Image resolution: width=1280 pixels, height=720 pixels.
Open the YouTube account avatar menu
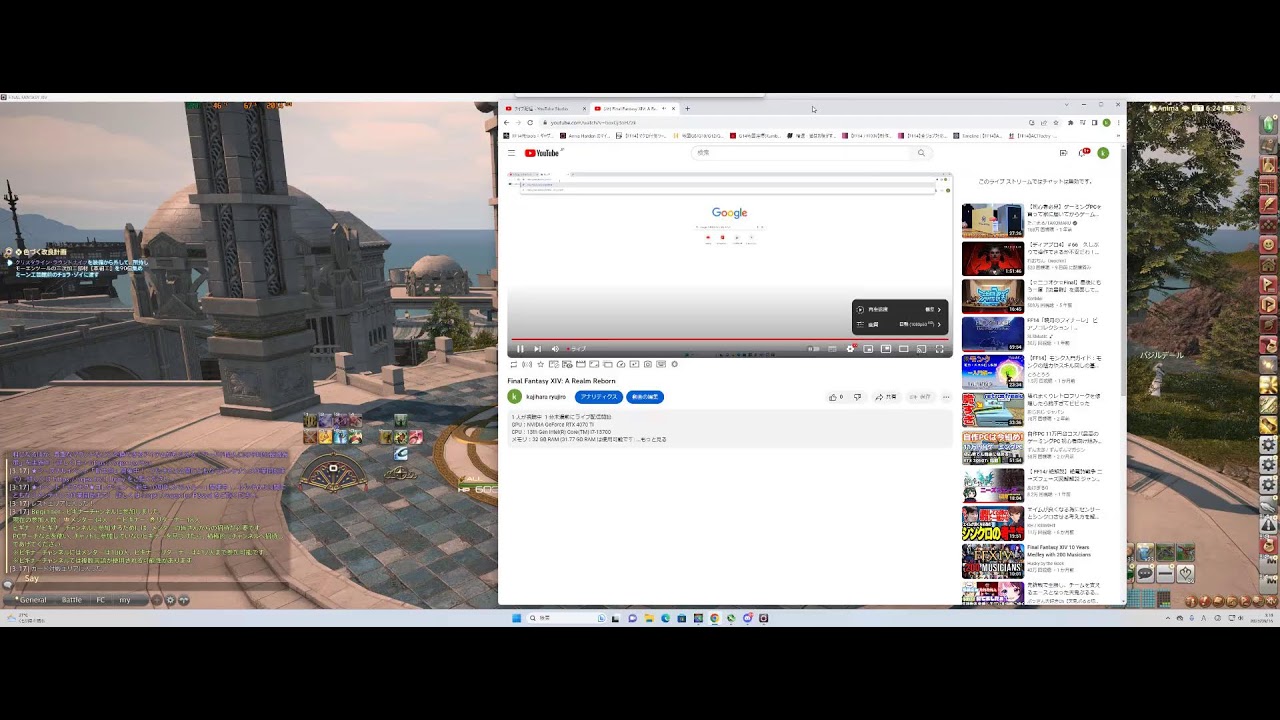click(1103, 153)
